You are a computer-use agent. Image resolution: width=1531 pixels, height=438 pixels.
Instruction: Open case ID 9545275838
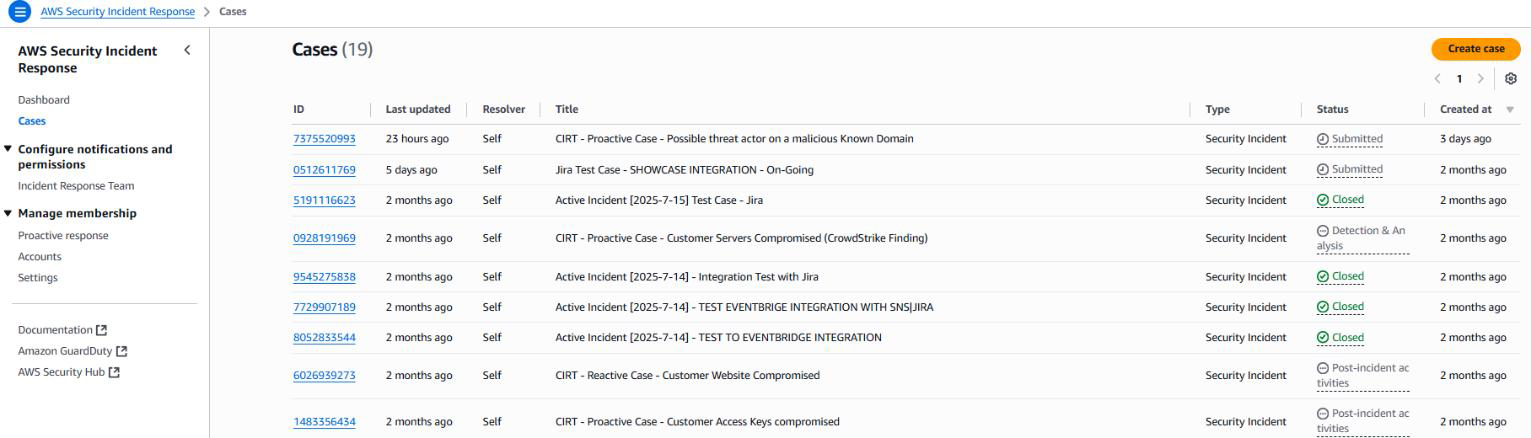[x=324, y=277]
